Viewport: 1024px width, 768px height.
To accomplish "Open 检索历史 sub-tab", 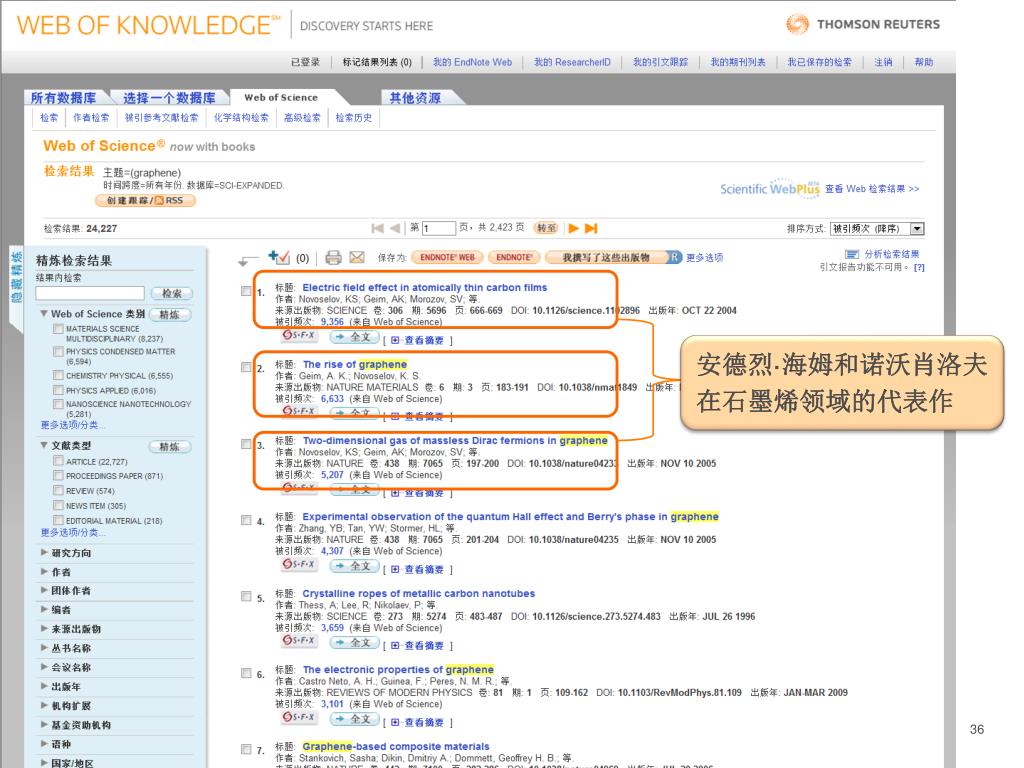I will 354,118.
